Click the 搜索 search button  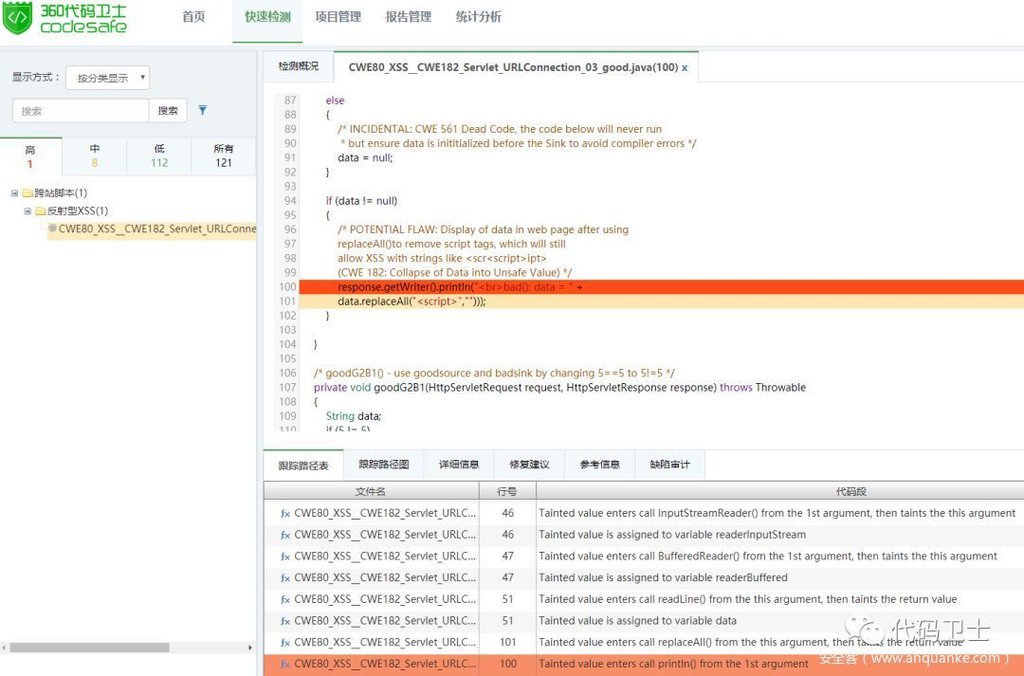click(x=168, y=111)
